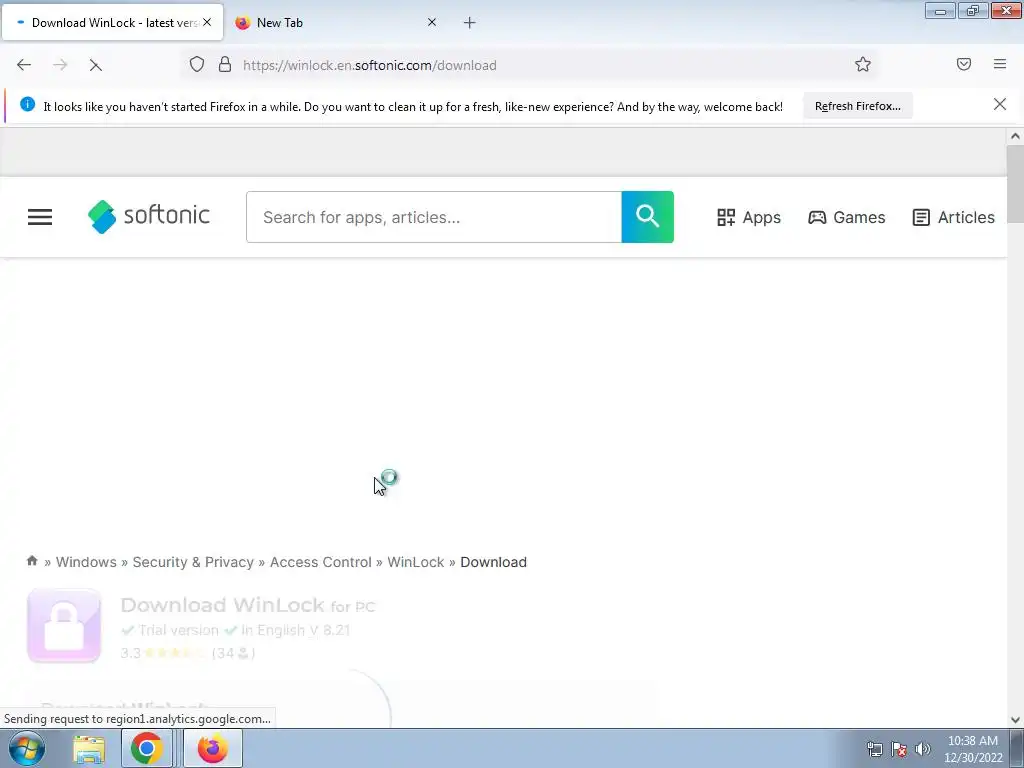Open the tracking protection shield icon
Viewport: 1024px width, 768px height.
(197, 64)
